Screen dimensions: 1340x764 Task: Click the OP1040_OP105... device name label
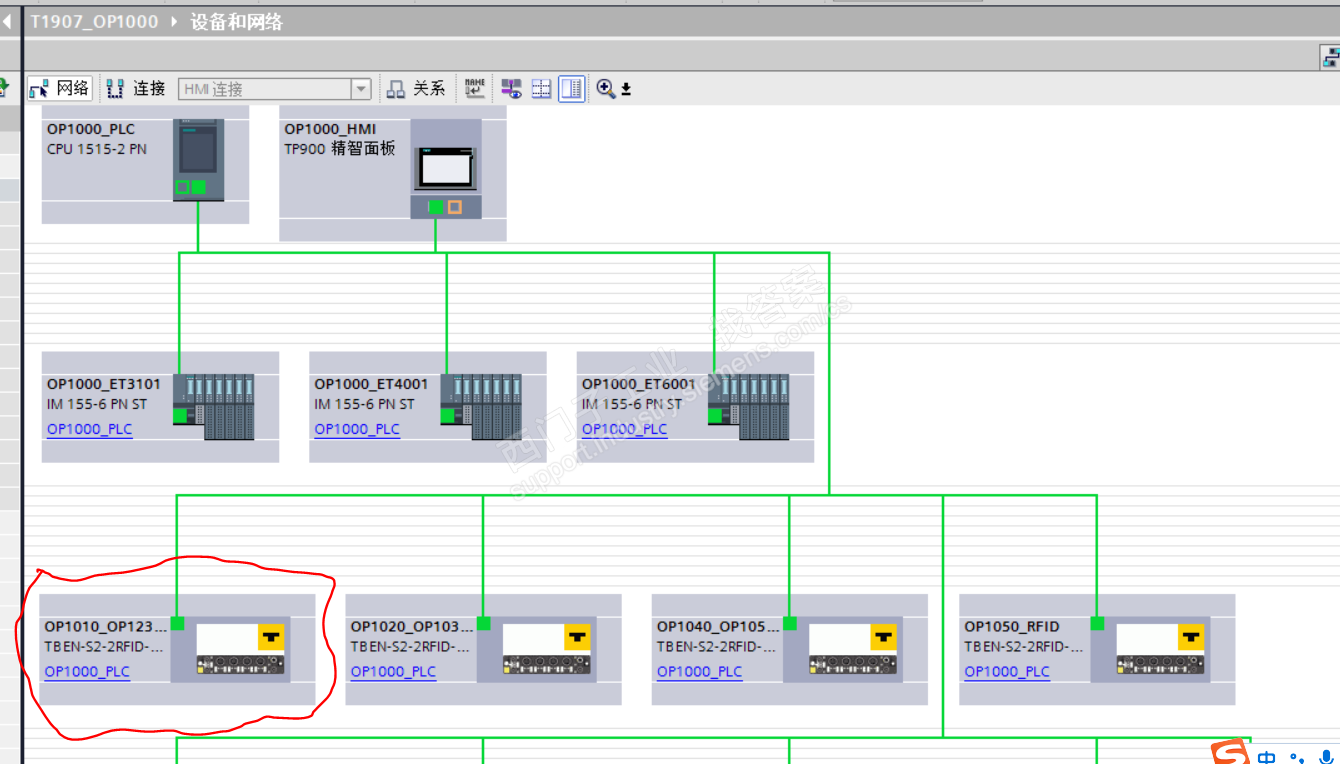[717, 627]
